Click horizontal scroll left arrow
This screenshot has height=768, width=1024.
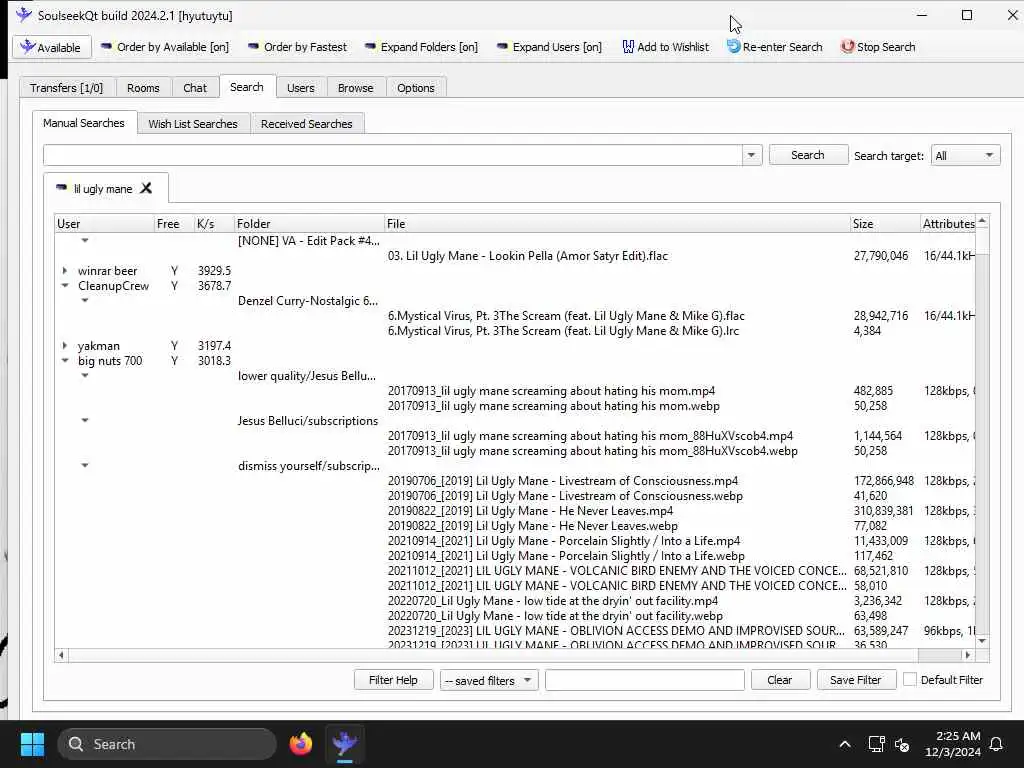click(x=61, y=655)
